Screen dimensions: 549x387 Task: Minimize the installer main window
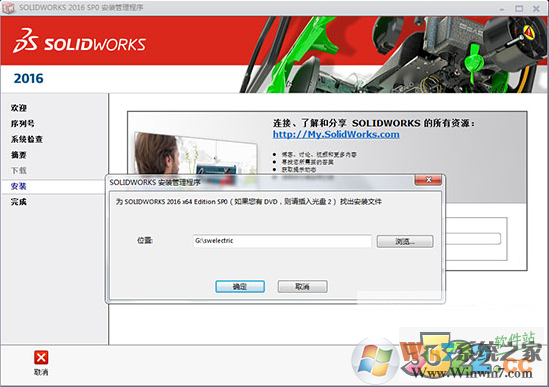502,9
